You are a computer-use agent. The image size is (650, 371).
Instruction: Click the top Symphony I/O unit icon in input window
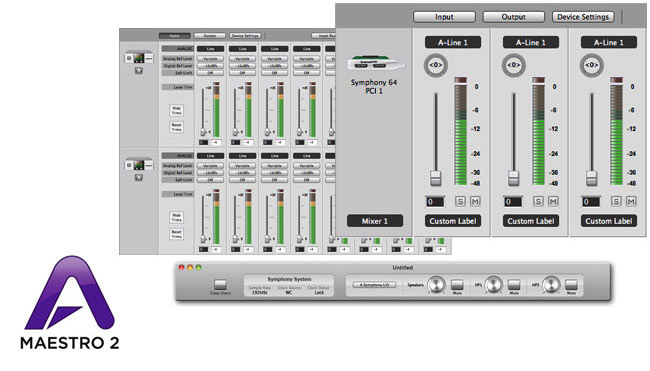(x=139, y=58)
